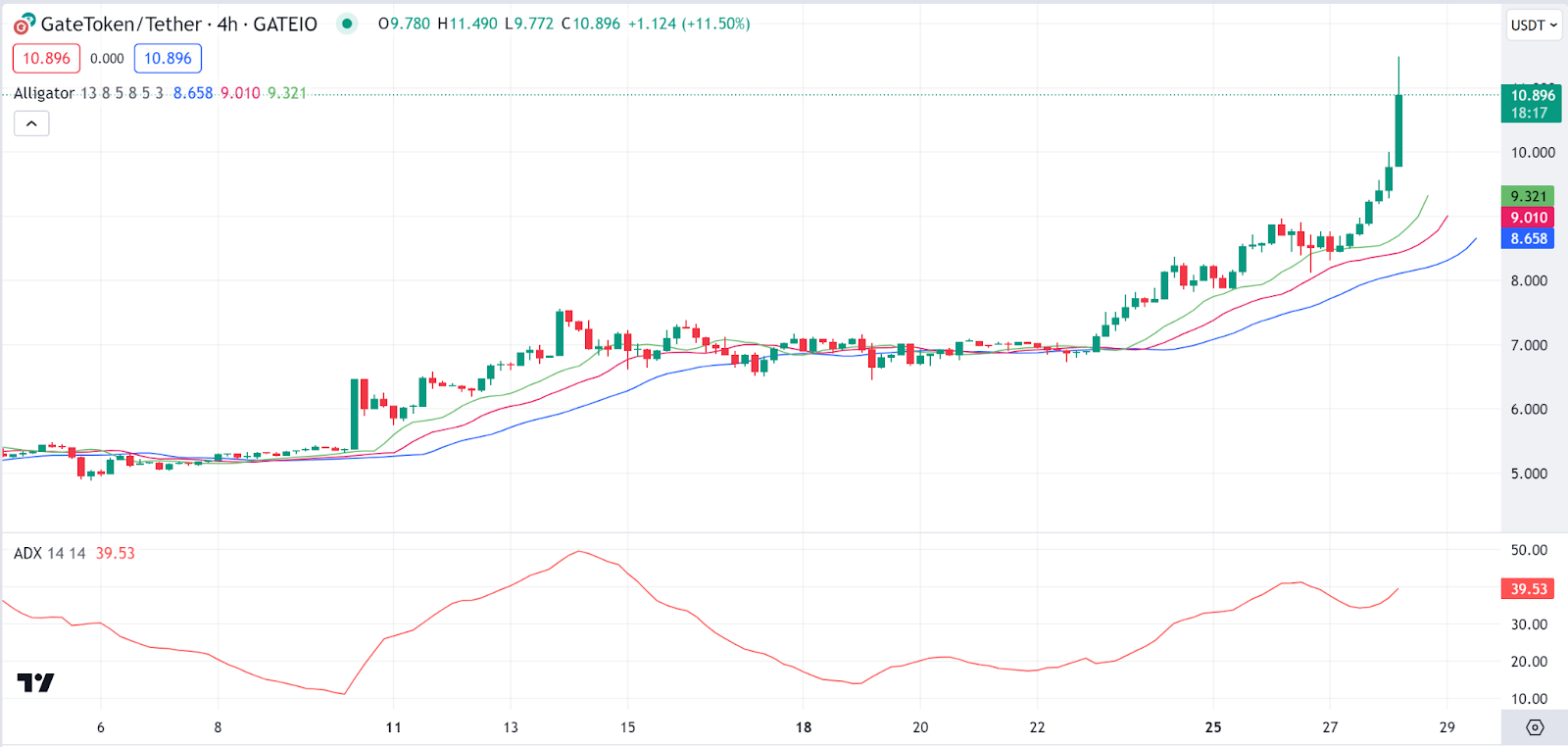Open the USDT currency dropdown

[1534, 25]
